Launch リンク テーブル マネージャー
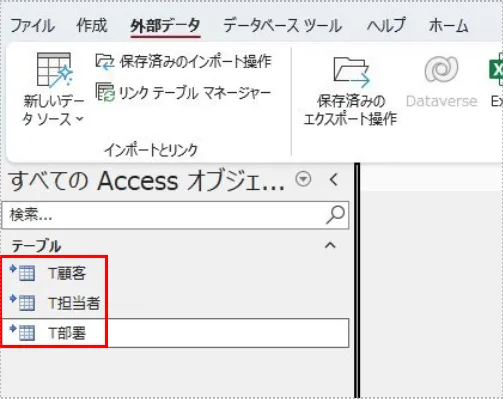The image size is (503, 399). (195, 93)
